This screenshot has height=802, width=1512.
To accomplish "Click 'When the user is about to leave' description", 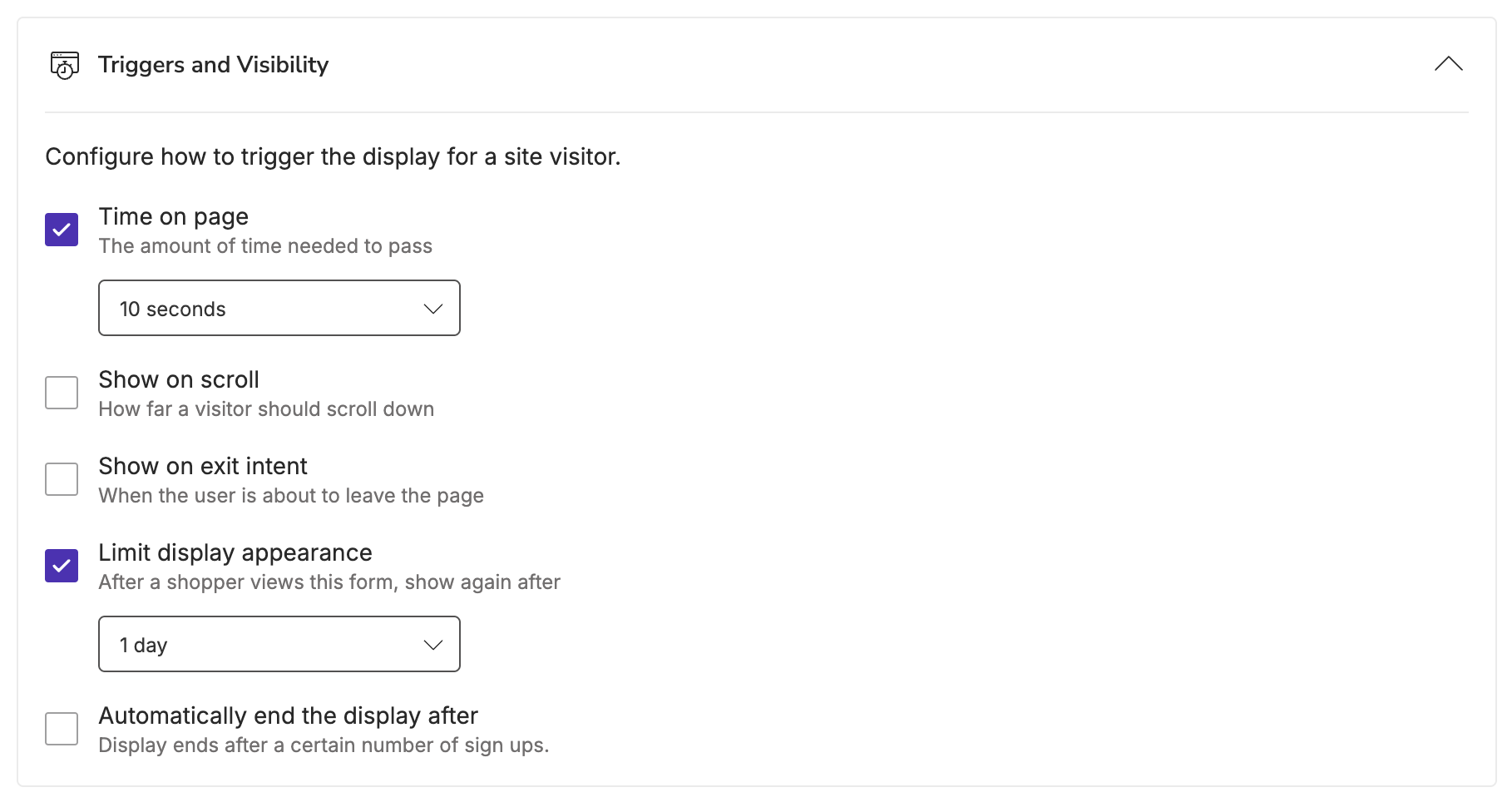I will click(x=291, y=496).
